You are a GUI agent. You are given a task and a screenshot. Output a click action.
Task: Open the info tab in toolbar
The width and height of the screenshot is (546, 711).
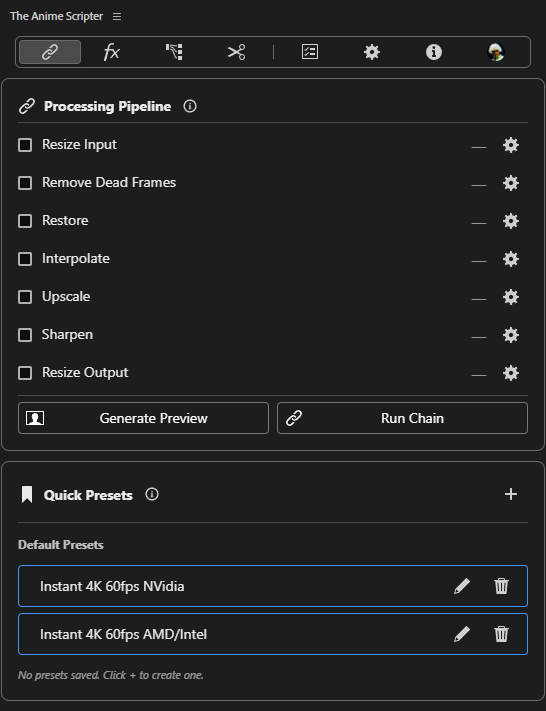coord(434,52)
